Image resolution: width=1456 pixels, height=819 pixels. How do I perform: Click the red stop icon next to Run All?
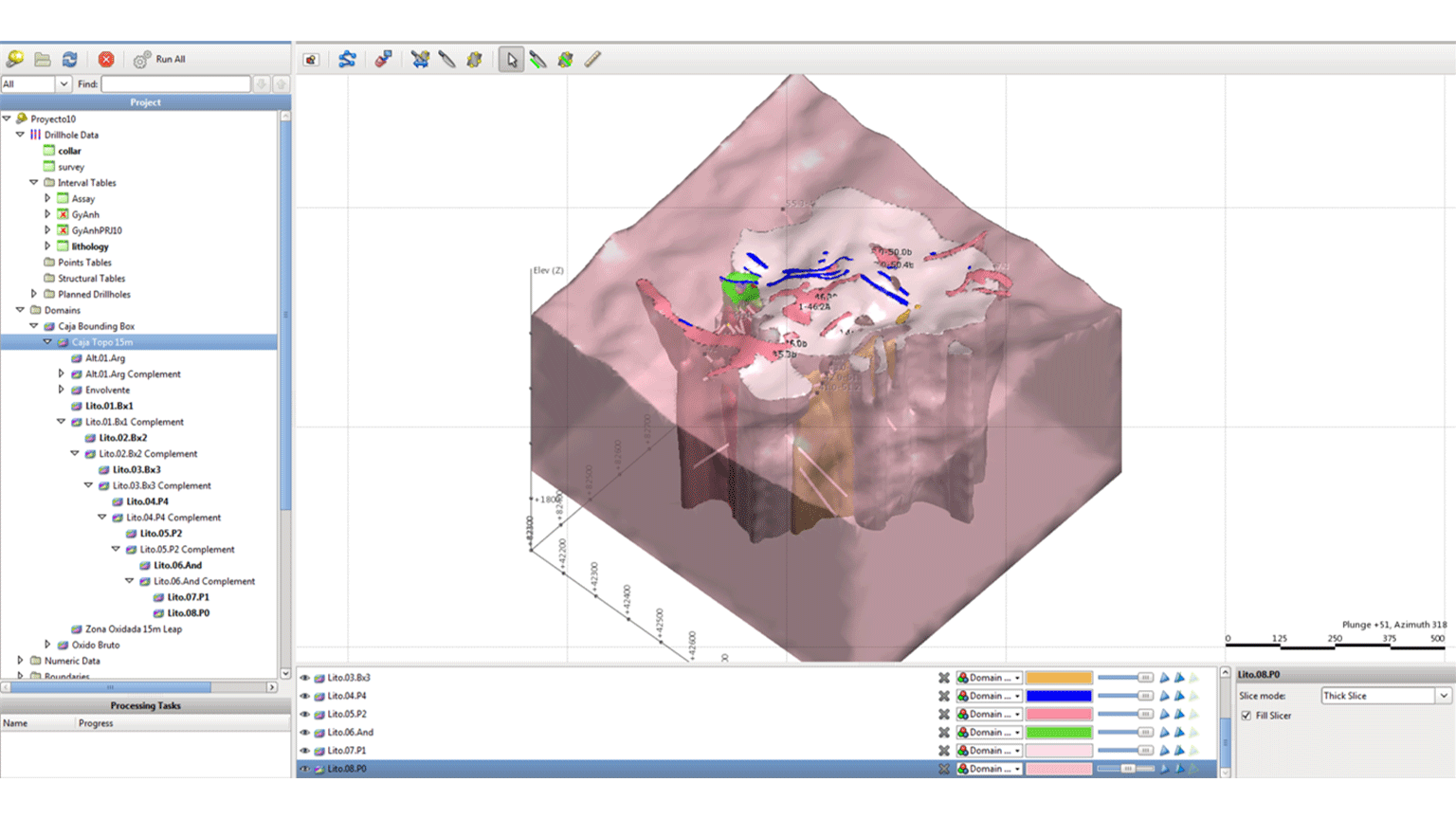click(x=106, y=59)
